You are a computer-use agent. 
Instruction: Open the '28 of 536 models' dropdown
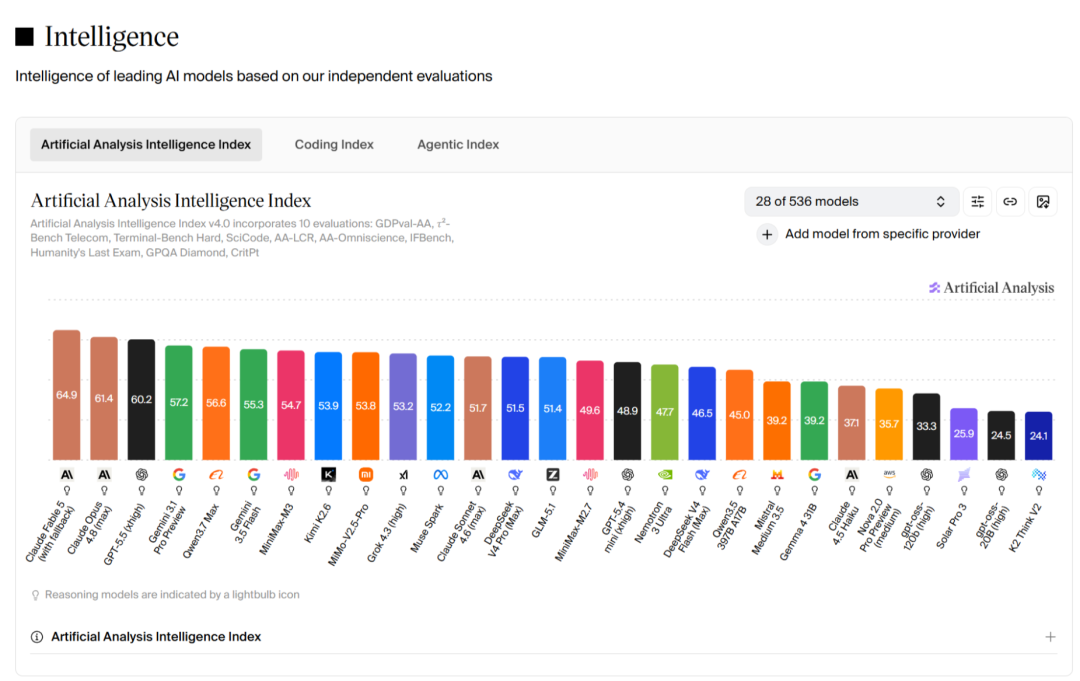(x=851, y=202)
